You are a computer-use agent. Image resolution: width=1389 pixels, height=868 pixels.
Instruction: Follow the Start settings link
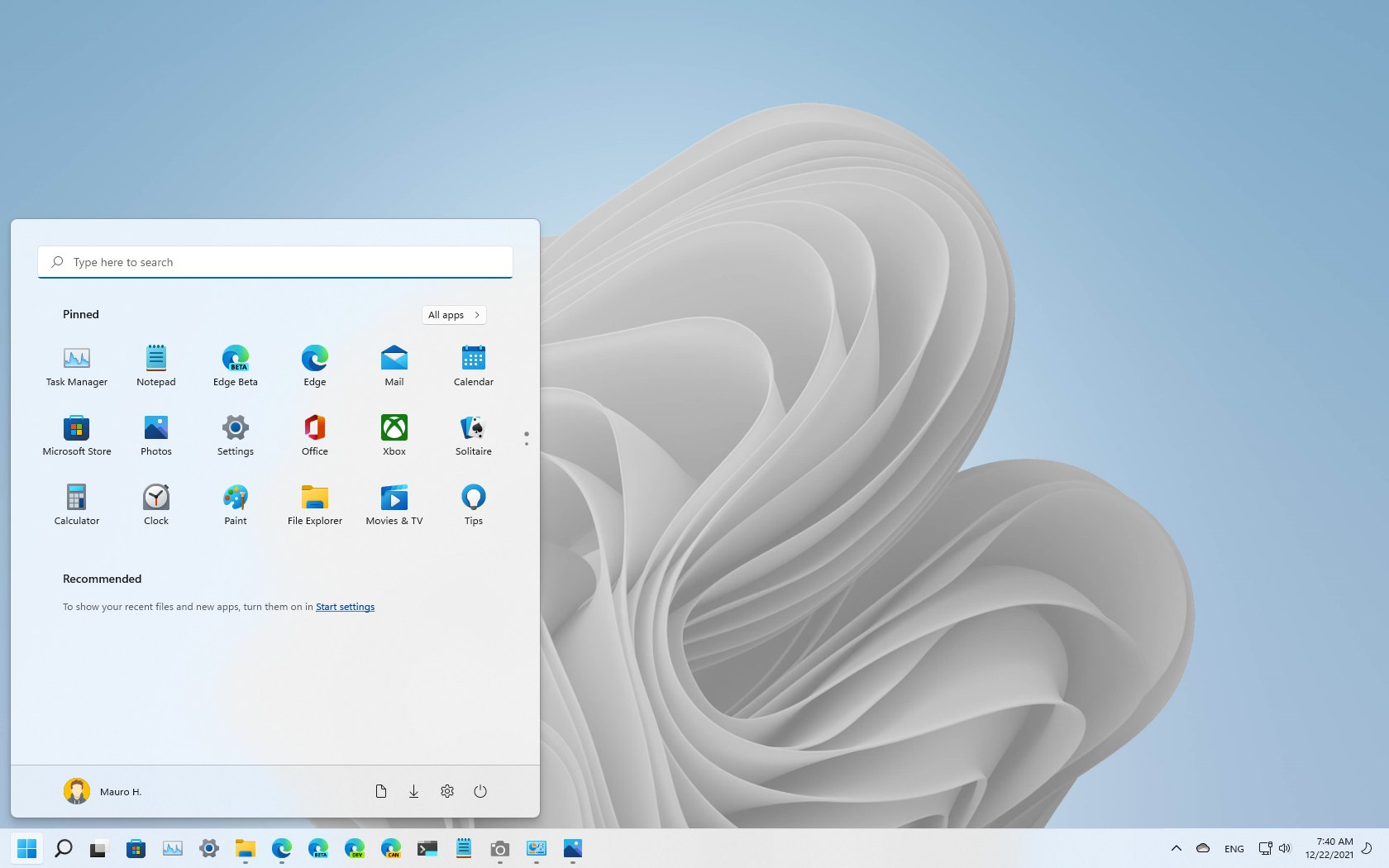pyautogui.click(x=345, y=607)
